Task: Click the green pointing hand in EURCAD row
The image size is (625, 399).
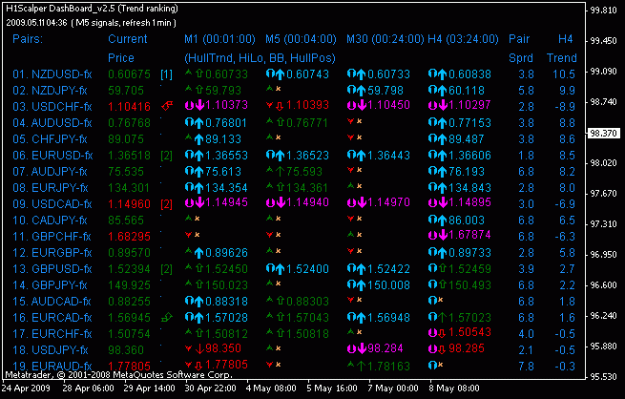Action: click(x=167, y=317)
